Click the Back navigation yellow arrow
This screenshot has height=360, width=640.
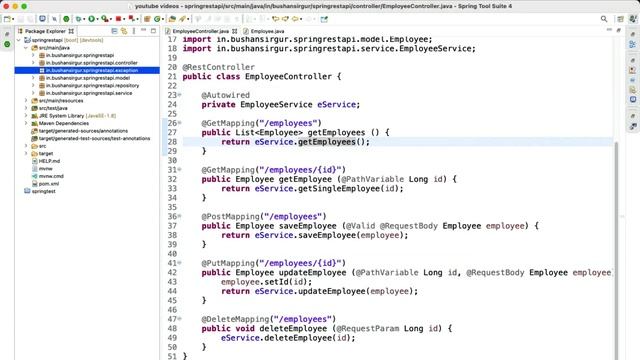pyautogui.click(x=295, y=19)
